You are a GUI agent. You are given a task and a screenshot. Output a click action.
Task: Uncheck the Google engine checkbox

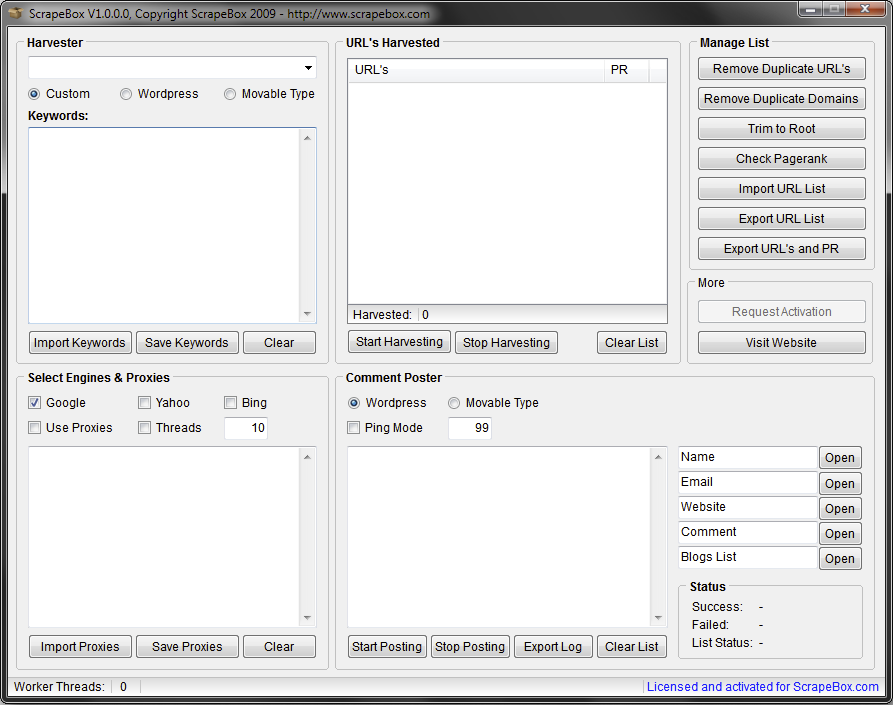pos(35,403)
